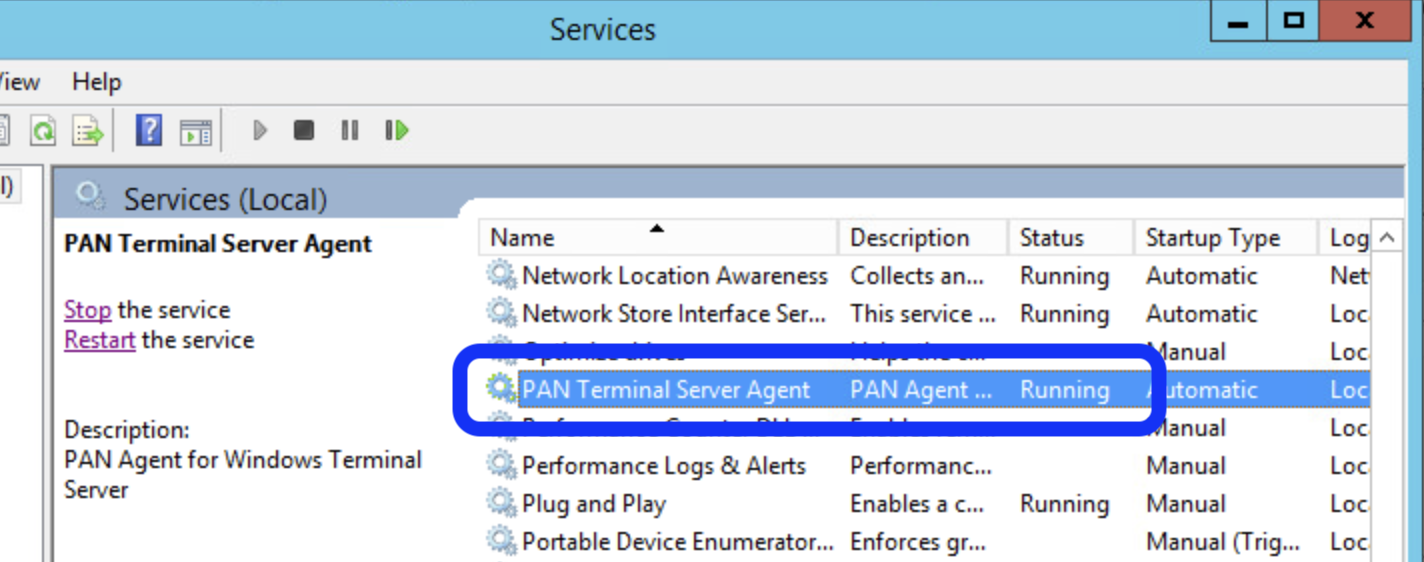Click the Pause Service toolbar button

tap(349, 130)
